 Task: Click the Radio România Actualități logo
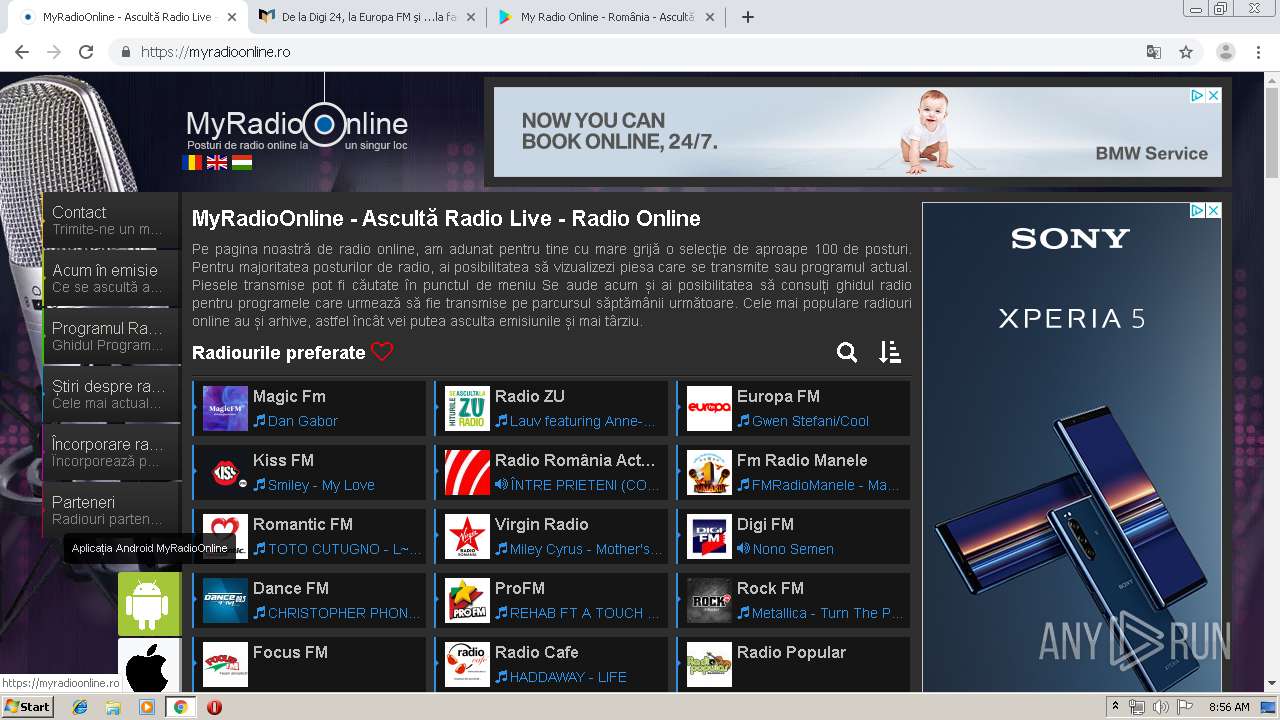point(467,473)
